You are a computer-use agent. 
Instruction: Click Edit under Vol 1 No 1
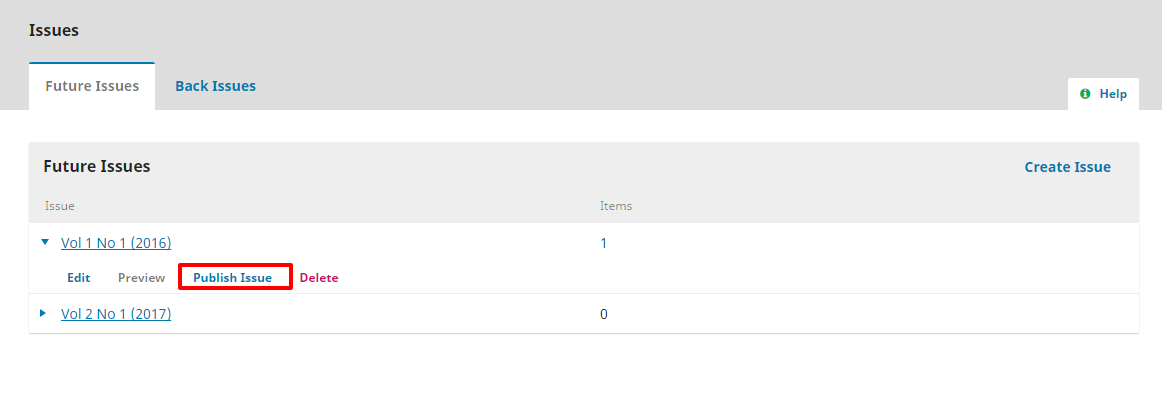(x=79, y=278)
